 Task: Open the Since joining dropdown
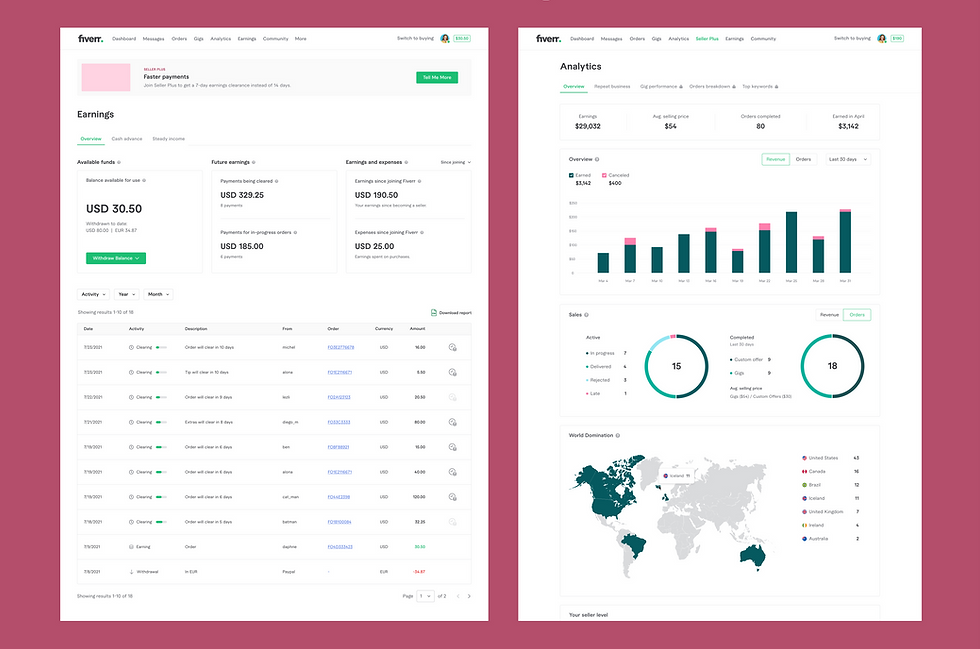click(456, 163)
